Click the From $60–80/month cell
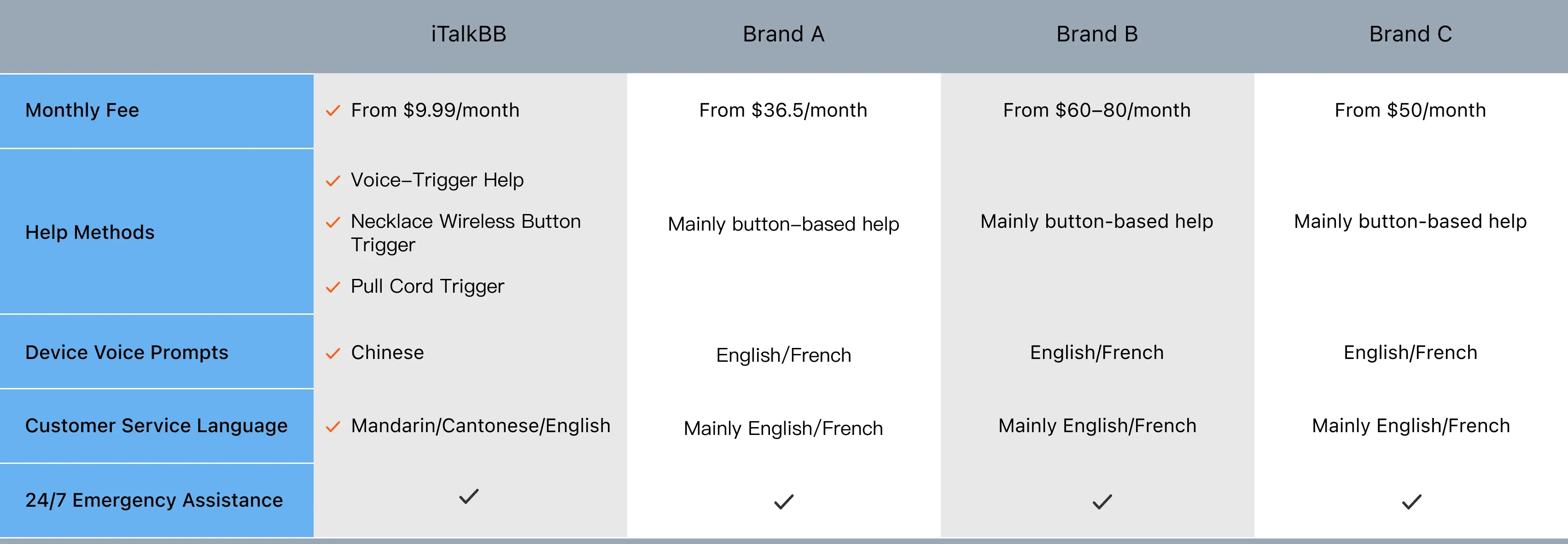 tap(1097, 110)
